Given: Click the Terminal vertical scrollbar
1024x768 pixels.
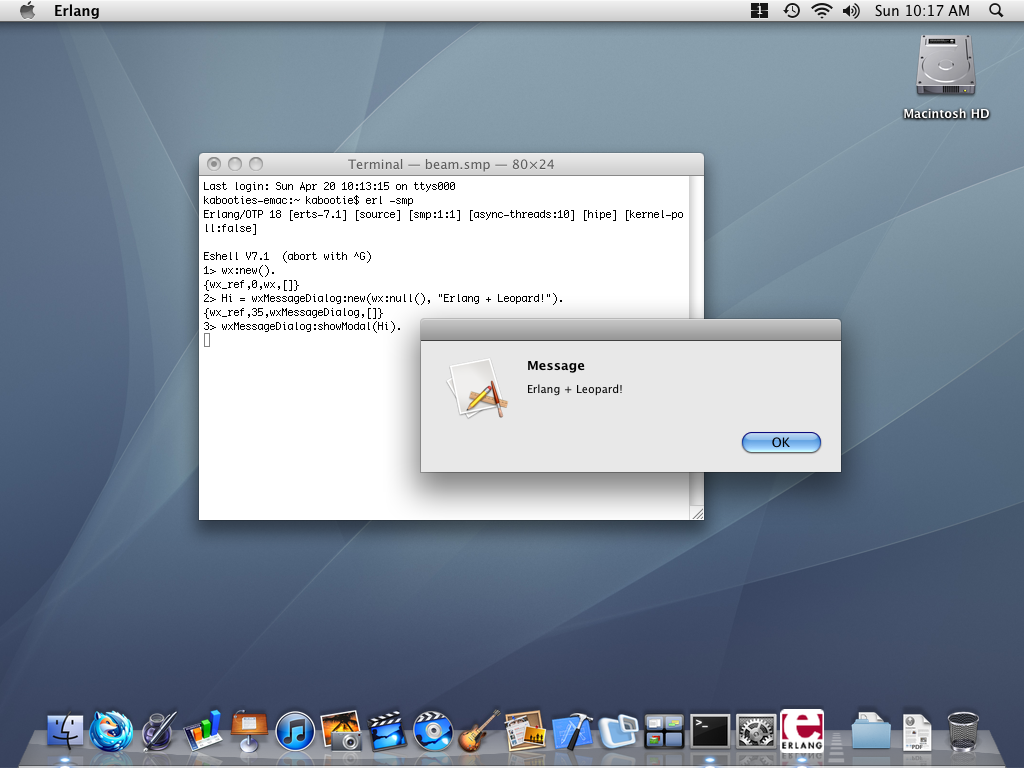Looking at the screenshot, I should click(x=696, y=247).
